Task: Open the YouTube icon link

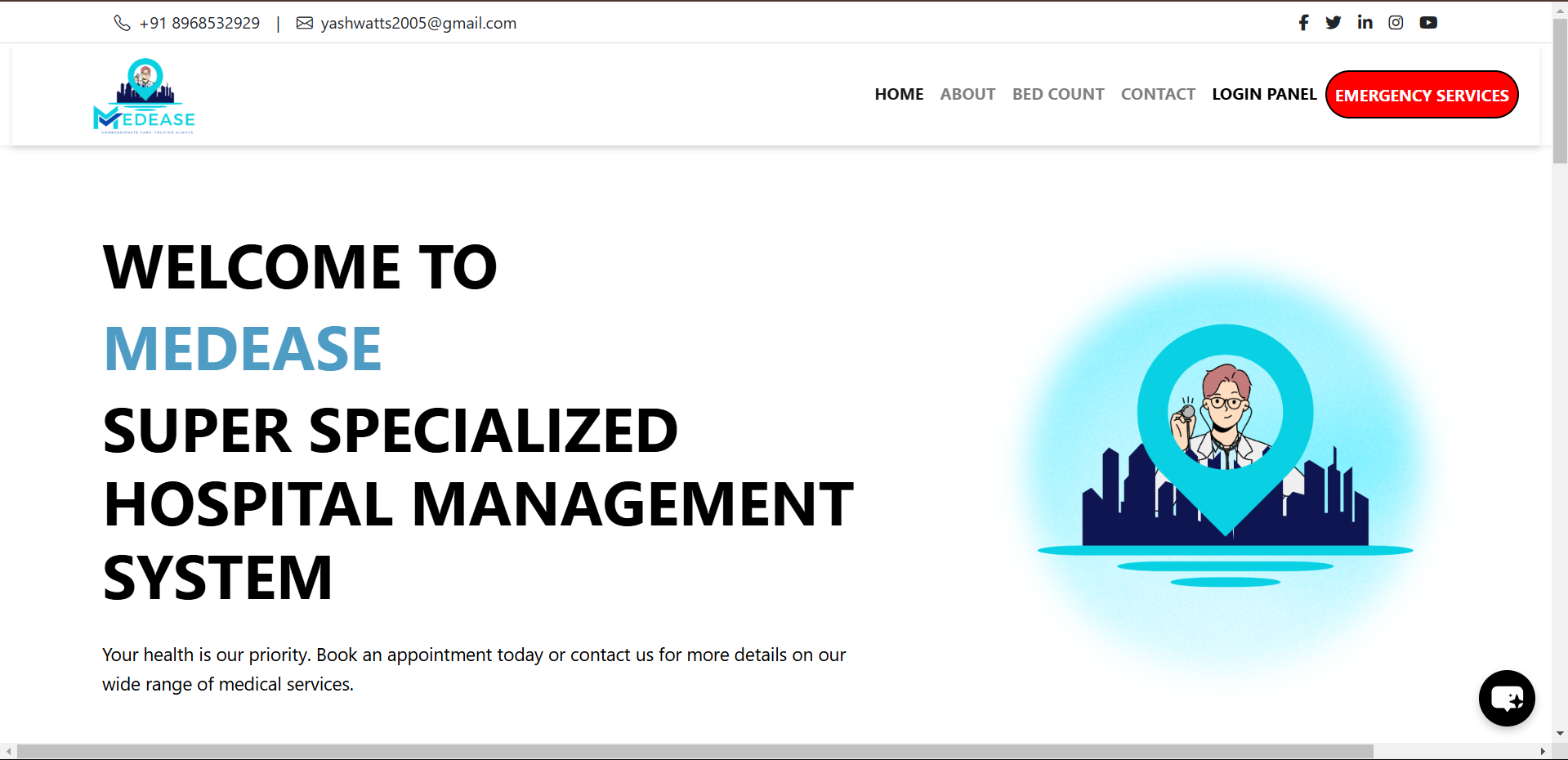Action: pyautogui.click(x=1428, y=23)
